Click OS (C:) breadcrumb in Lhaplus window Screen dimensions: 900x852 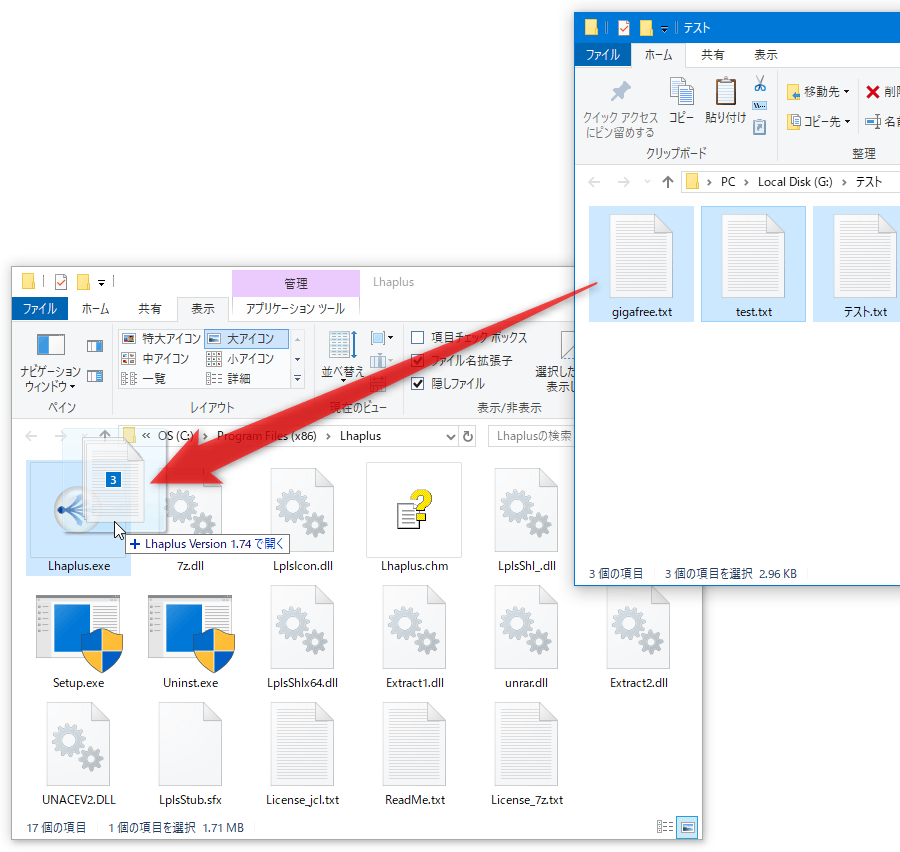(175, 436)
